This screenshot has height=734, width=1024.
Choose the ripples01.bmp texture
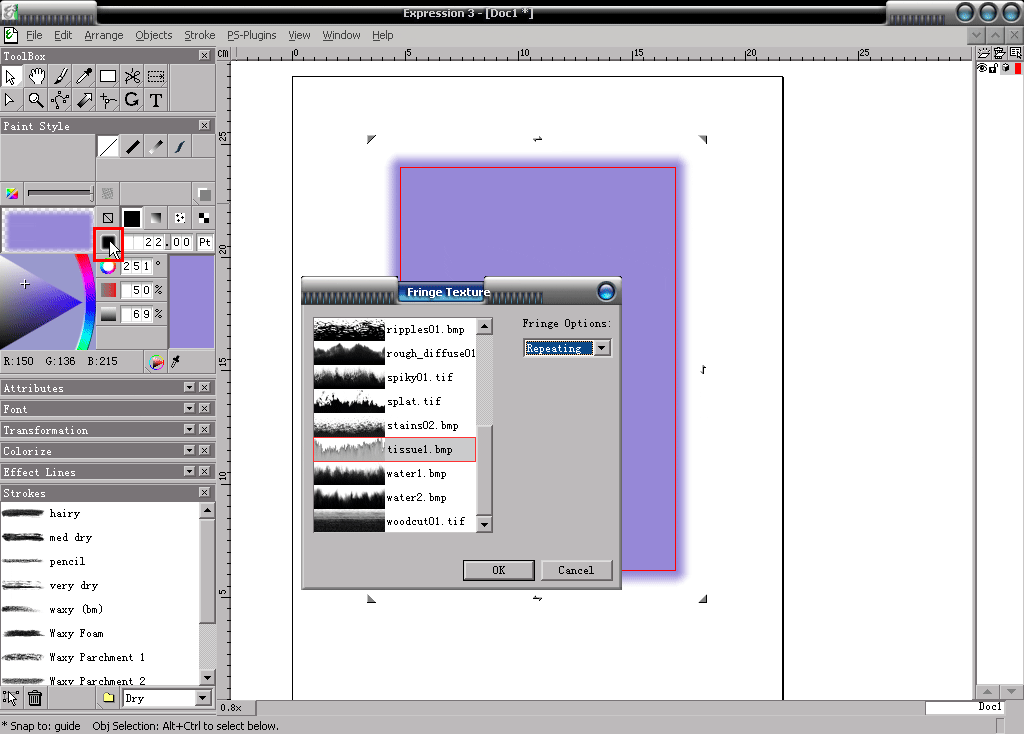pos(394,329)
